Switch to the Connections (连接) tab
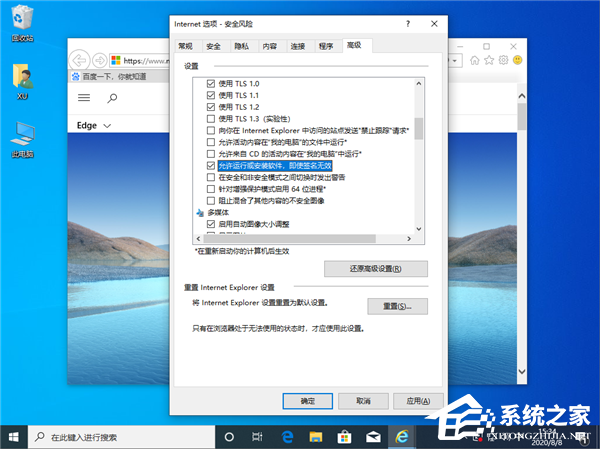Viewport: 600px width, 449px height. click(x=298, y=46)
